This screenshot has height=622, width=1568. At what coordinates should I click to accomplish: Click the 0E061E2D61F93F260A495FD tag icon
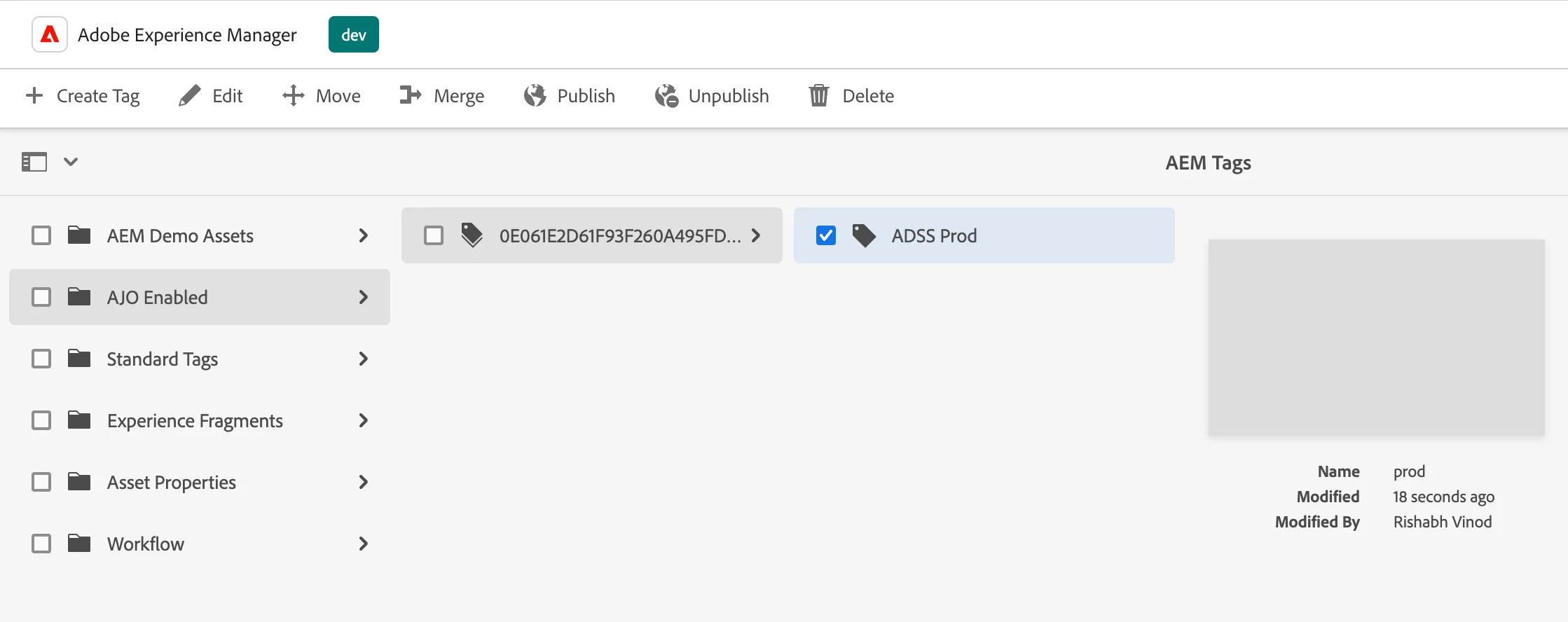pyautogui.click(x=472, y=235)
